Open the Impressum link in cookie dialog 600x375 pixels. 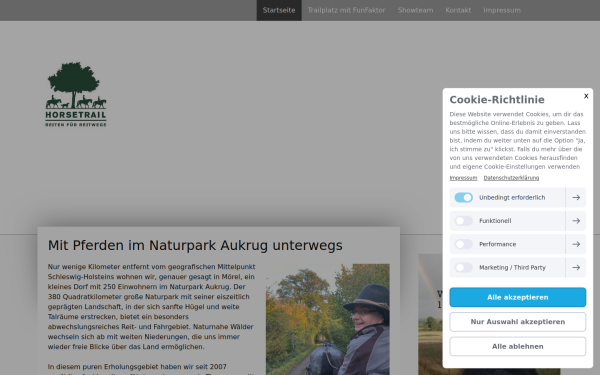pos(463,178)
